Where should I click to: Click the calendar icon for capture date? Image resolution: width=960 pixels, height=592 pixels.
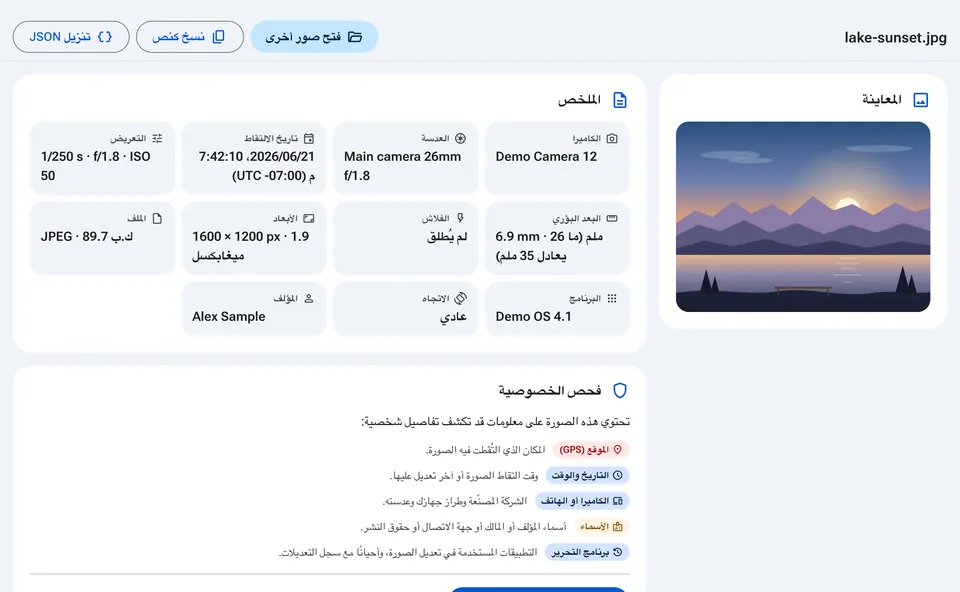pyautogui.click(x=309, y=138)
